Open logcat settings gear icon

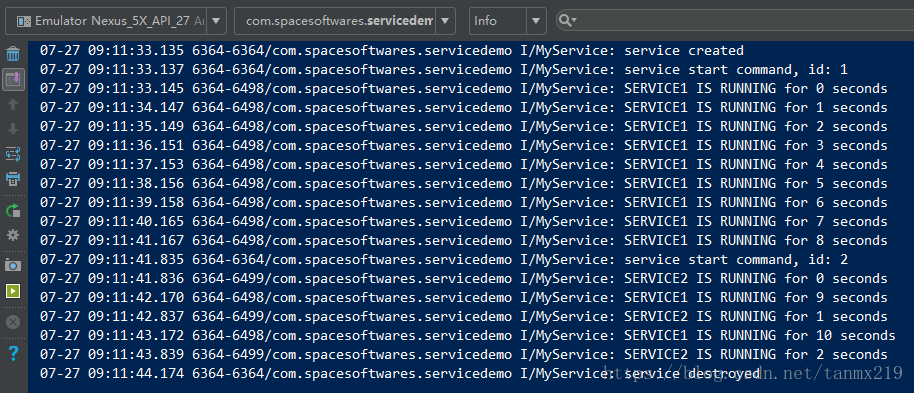pos(13,236)
